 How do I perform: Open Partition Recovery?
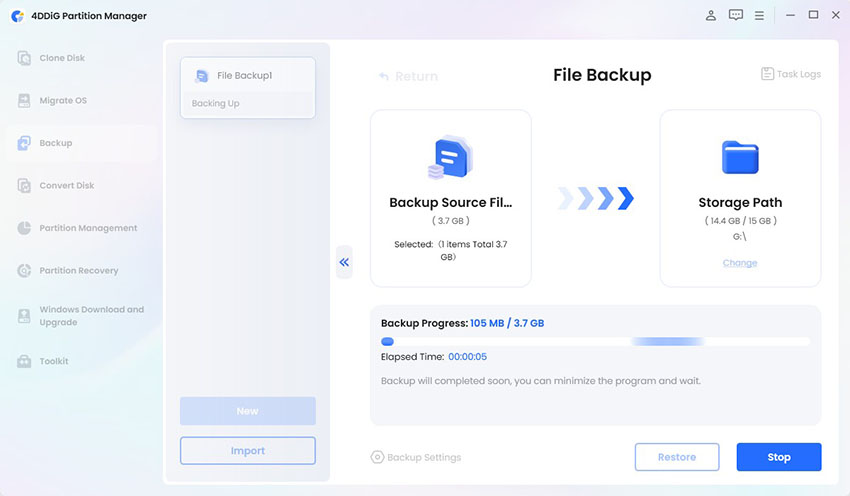[79, 270]
